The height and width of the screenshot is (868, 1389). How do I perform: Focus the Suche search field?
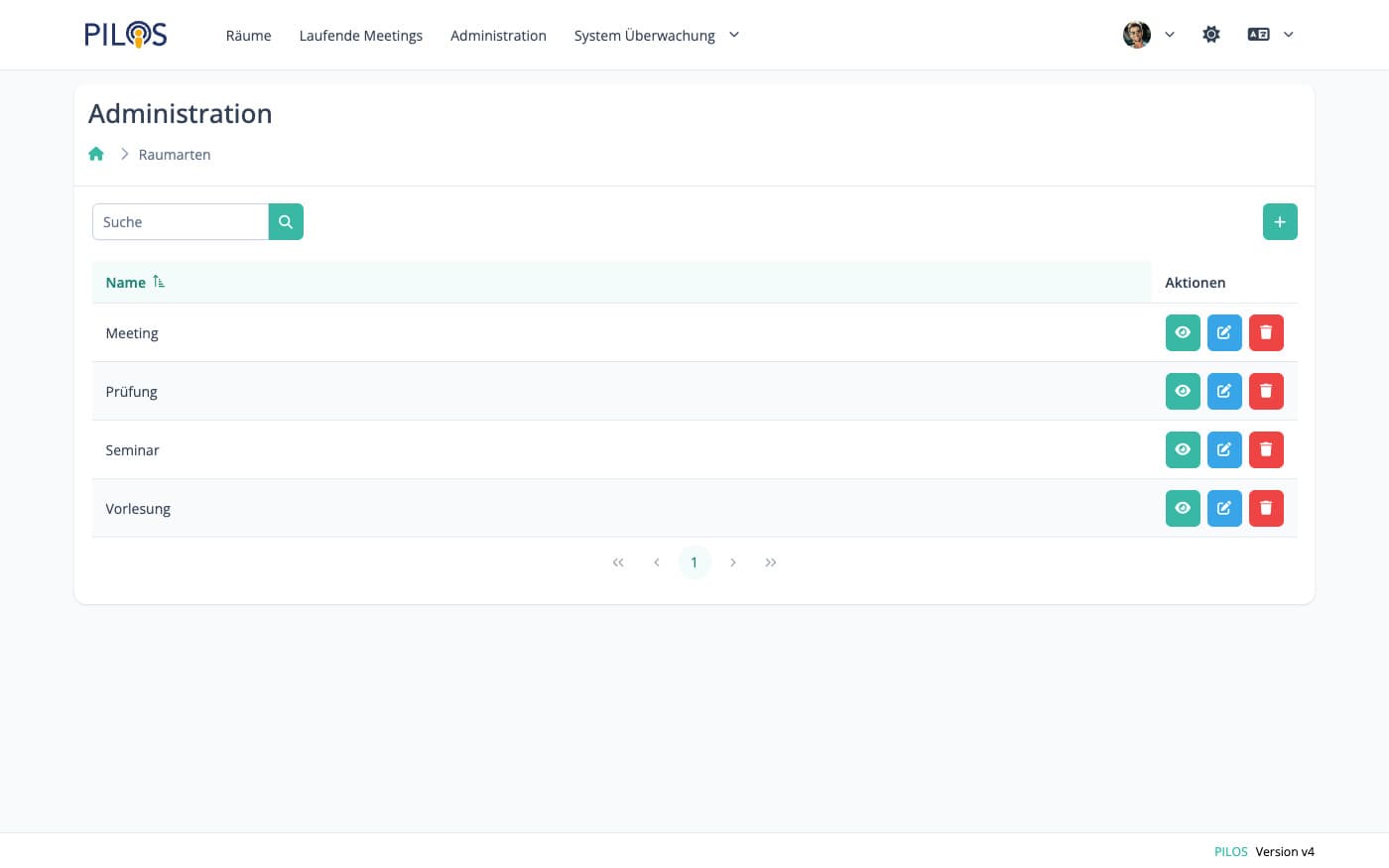coord(181,222)
